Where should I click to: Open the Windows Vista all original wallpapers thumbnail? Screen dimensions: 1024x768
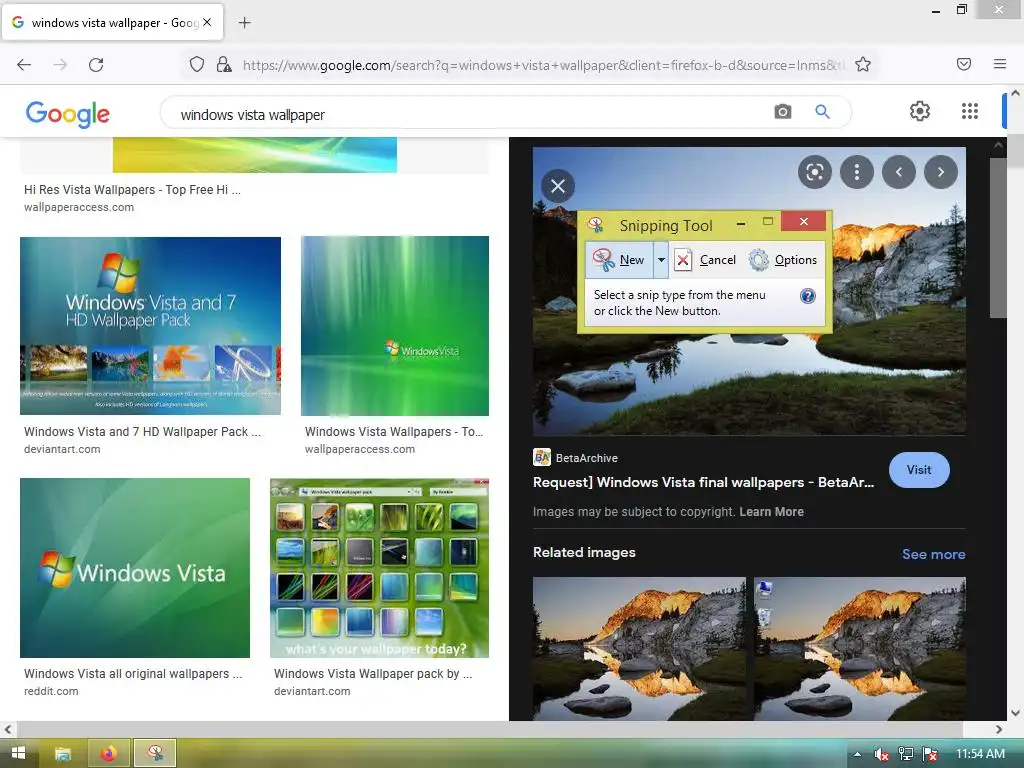click(x=135, y=568)
